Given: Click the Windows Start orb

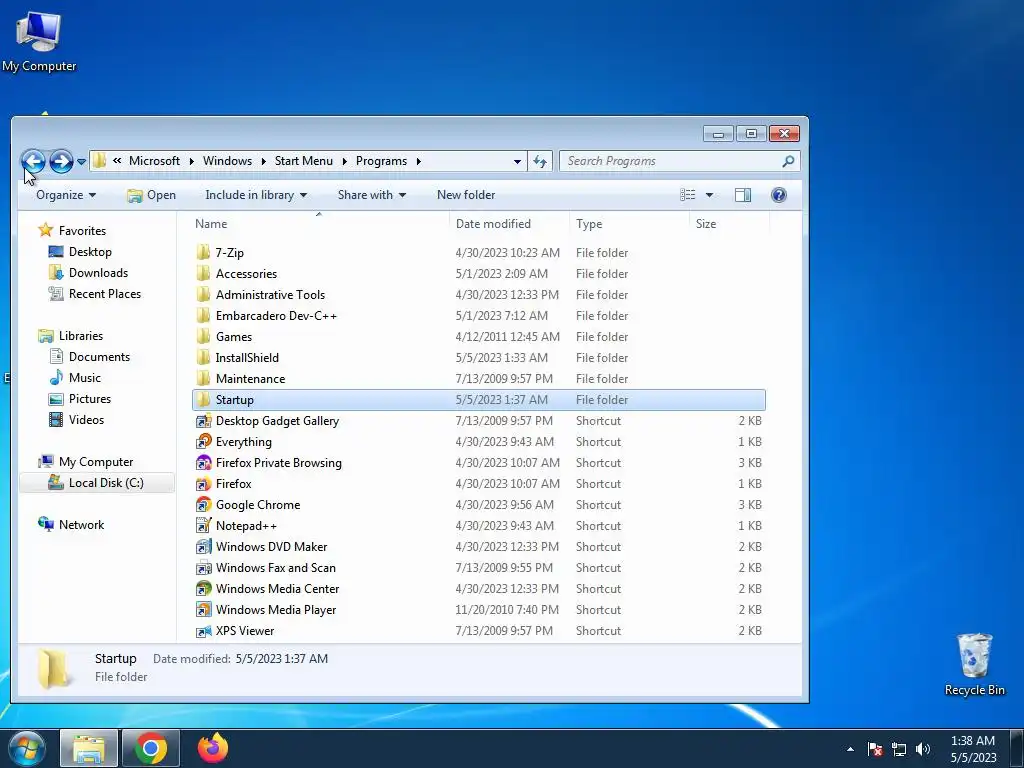Looking at the screenshot, I should click(27, 748).
